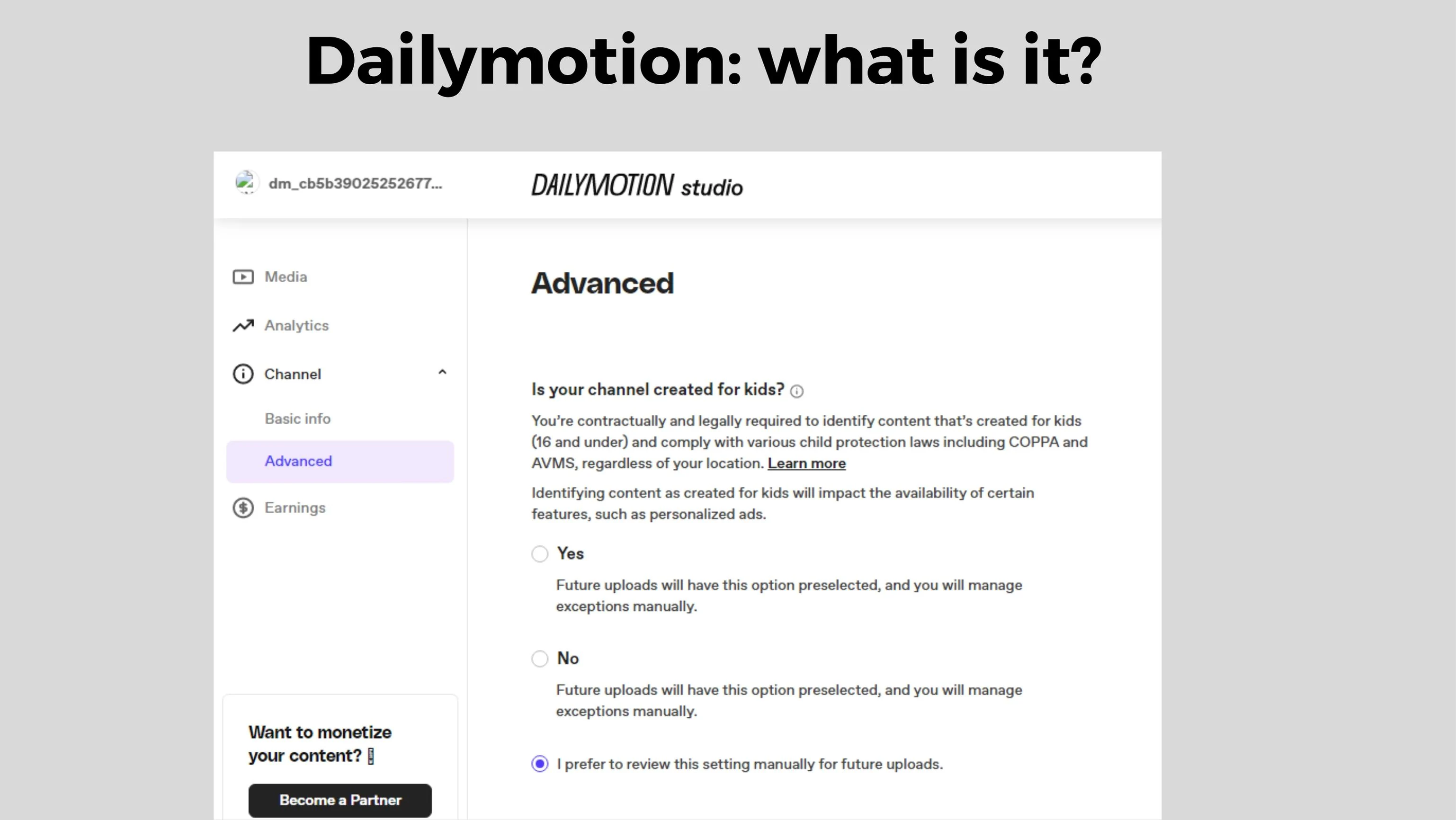
Task: Select Yes radio button for kids channel
Action: 538,553
